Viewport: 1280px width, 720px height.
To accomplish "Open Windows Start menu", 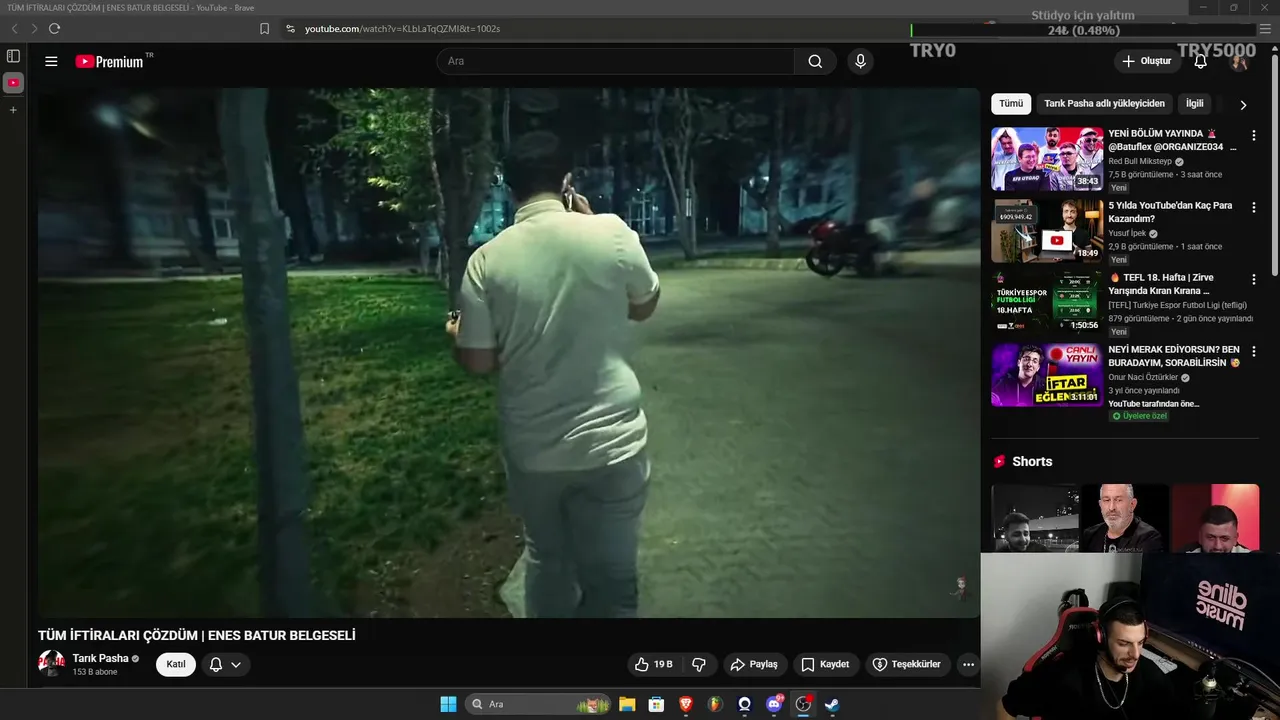I will (x=448, y=704).
